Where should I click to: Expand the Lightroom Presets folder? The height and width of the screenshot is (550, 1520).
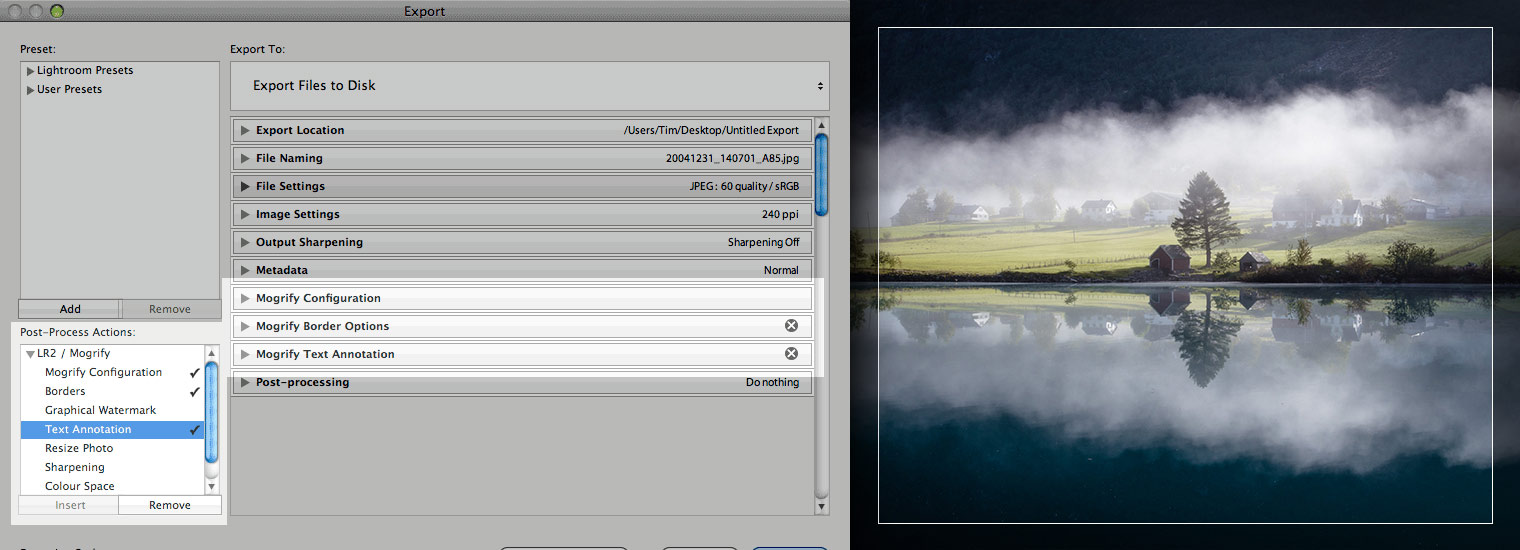click(x=31, y=71)
